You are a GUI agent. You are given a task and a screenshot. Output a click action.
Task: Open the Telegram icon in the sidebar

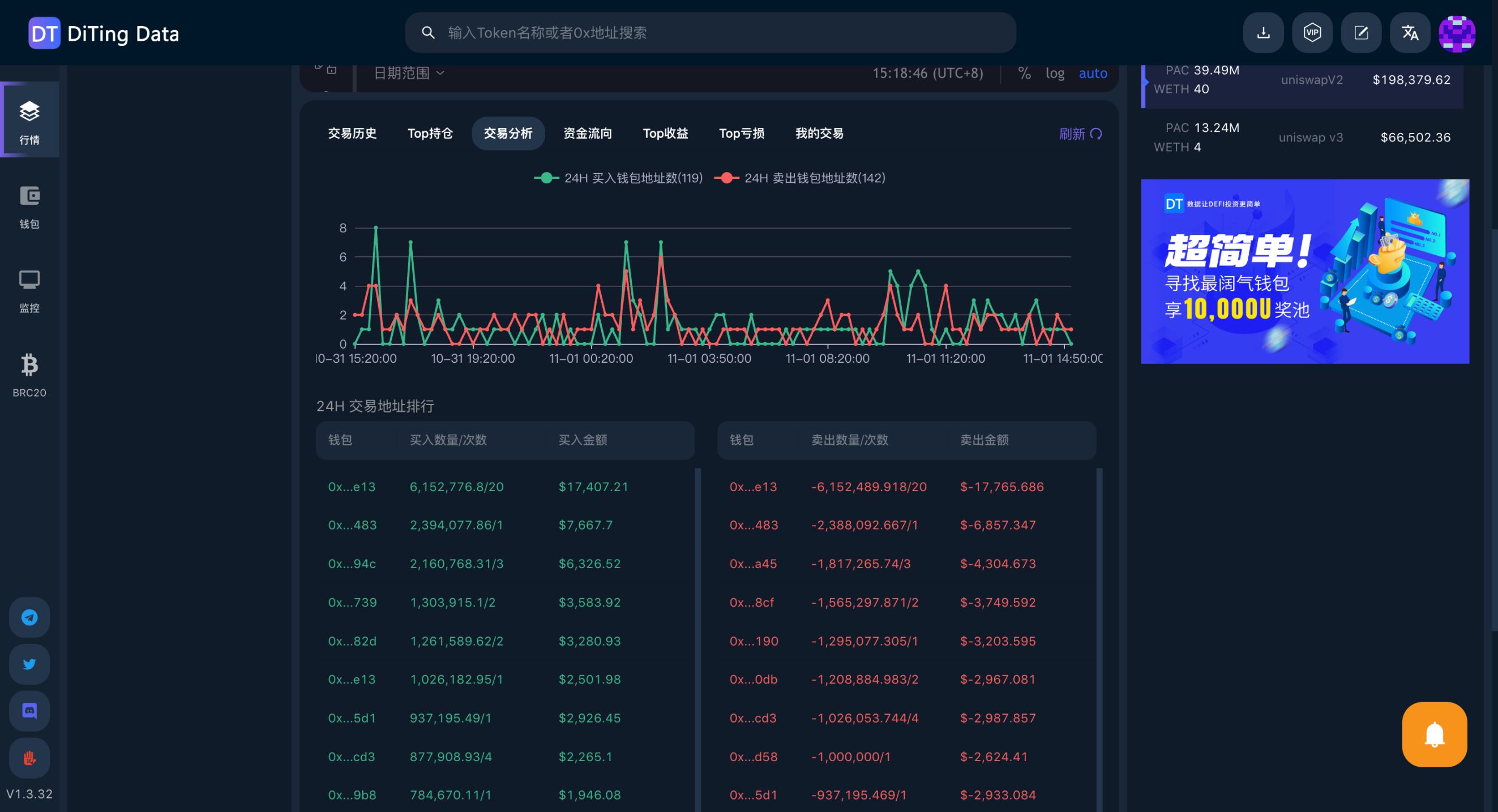(29, 617)
